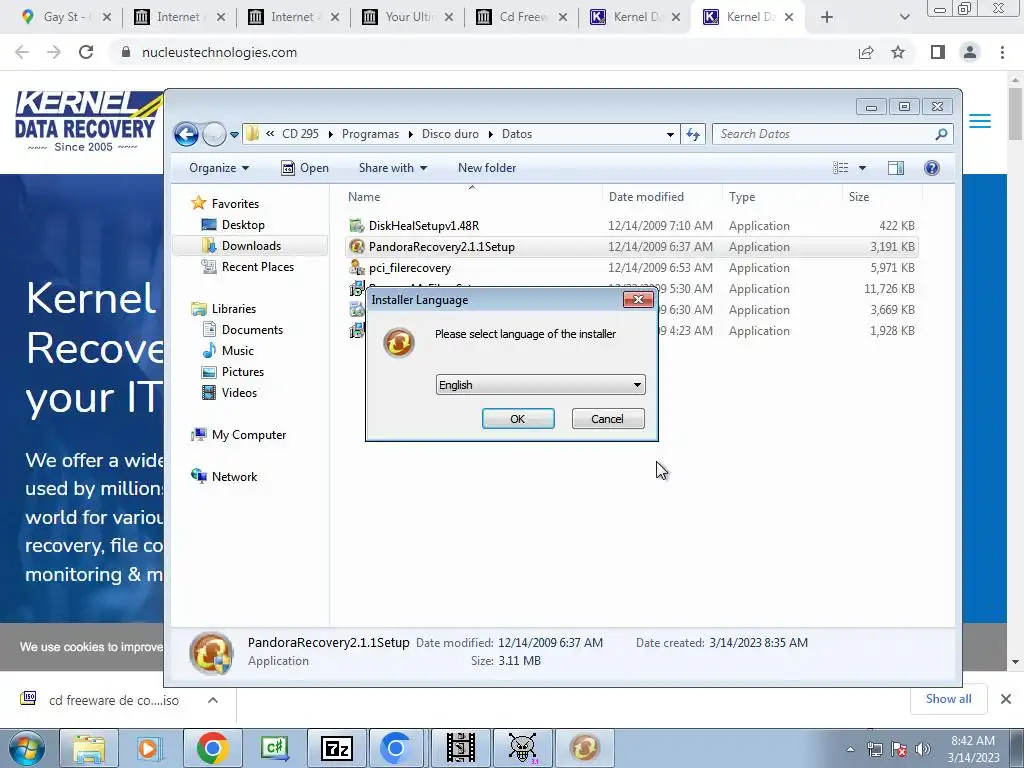The width and height of the screenshot is (1024, 768).
Task: Sort by Name column header
Action: pos(364,197)
